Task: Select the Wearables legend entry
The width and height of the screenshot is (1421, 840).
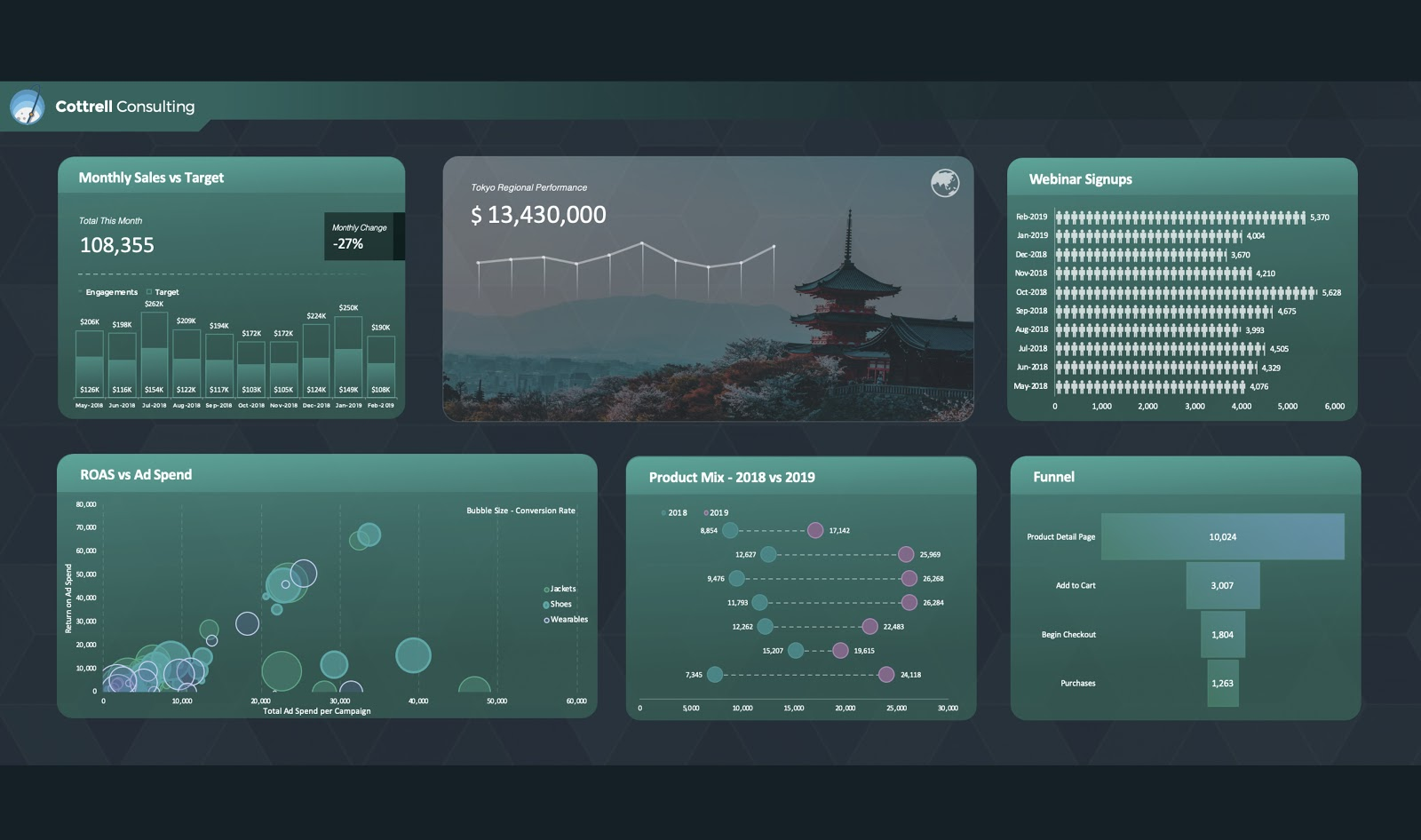Action: pyautogui.click(x=546, y=620)
